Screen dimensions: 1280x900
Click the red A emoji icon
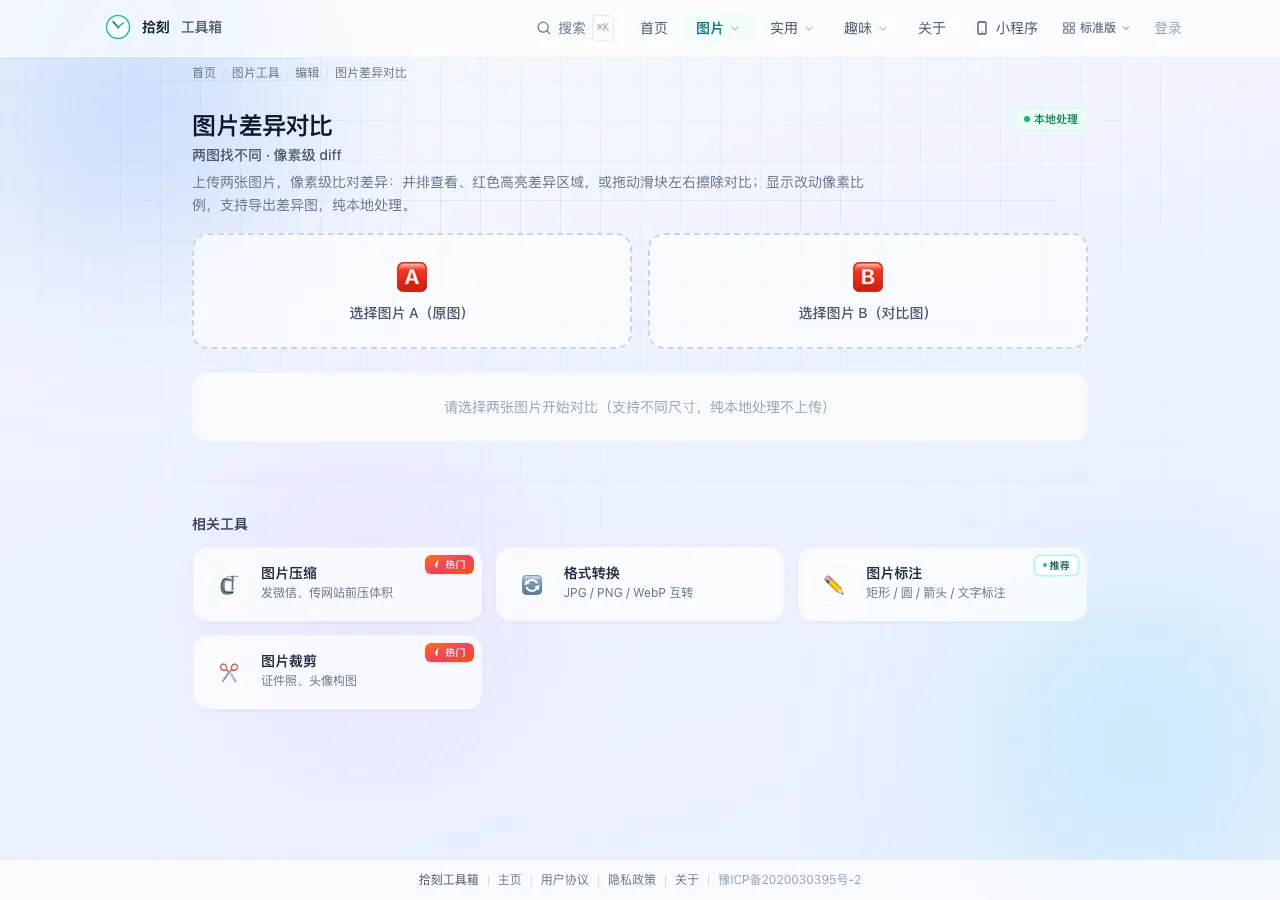[x=412, y=277]
